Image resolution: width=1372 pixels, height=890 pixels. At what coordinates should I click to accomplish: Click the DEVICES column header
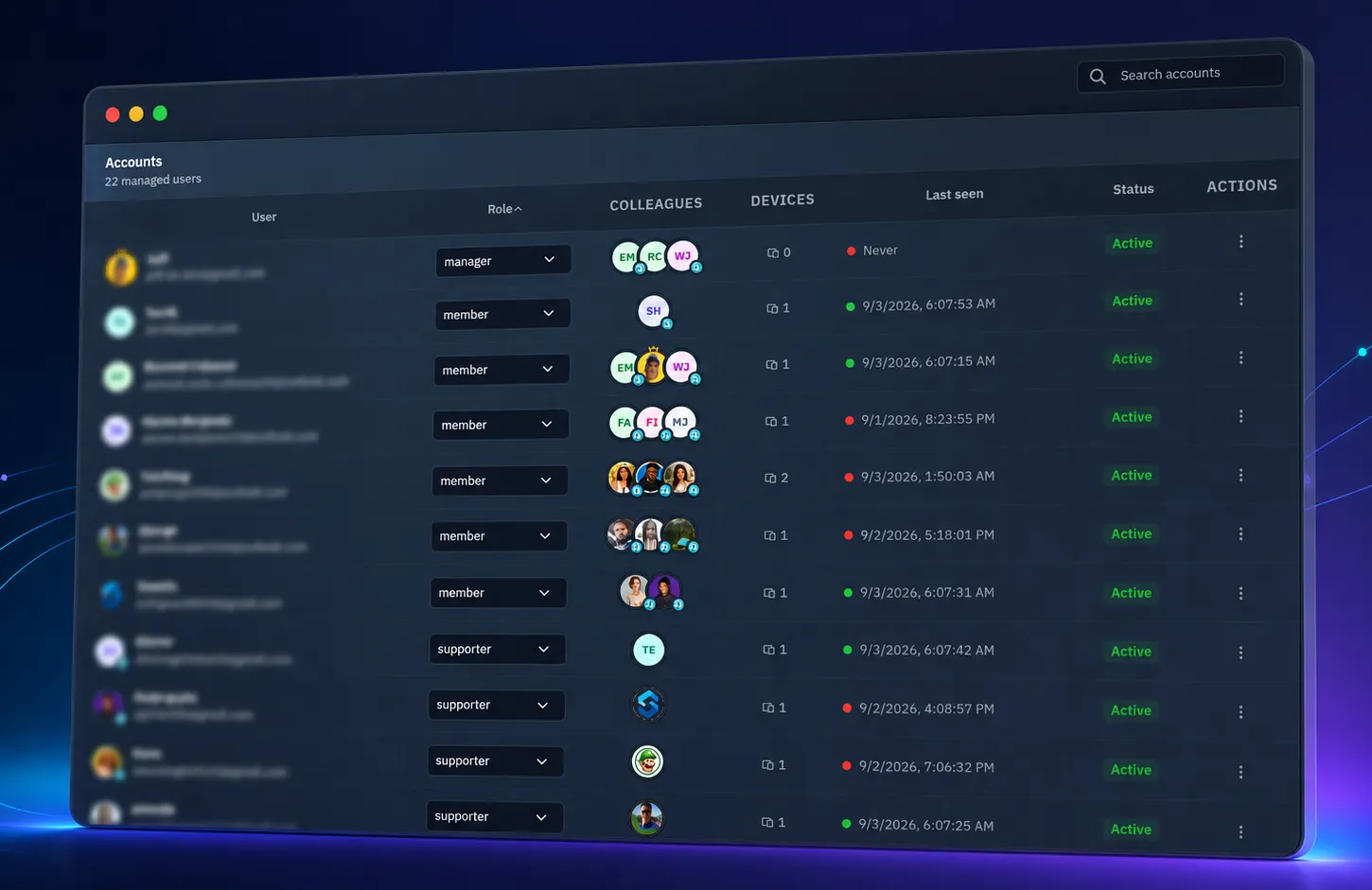(783, 201)
